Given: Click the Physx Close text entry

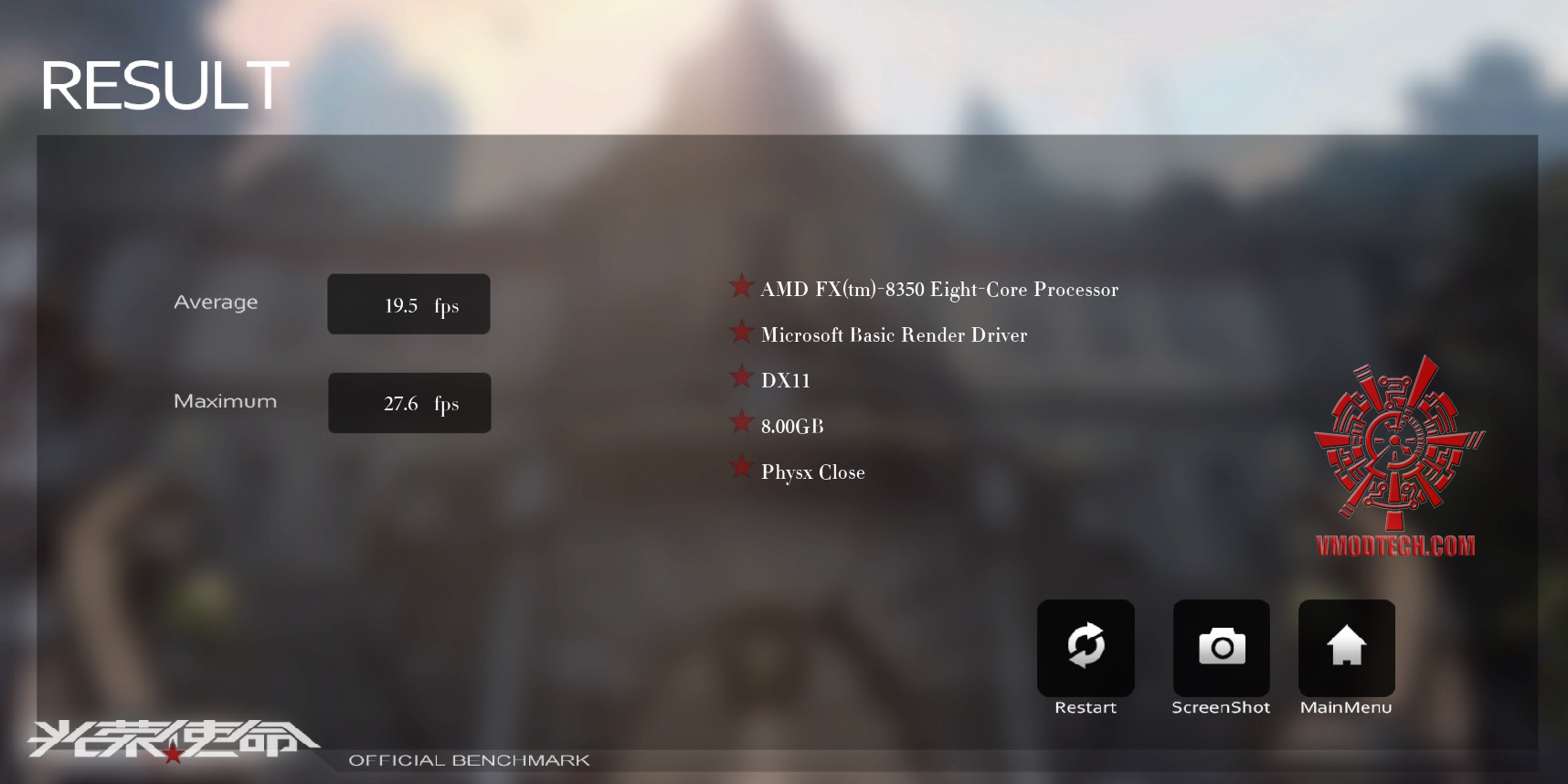Looking at the screenshot, I should [812, 472].
